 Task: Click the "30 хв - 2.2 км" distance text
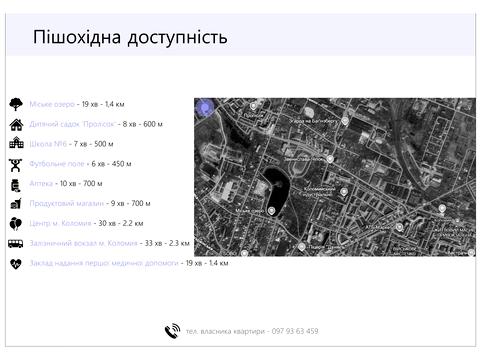[121, 223]
